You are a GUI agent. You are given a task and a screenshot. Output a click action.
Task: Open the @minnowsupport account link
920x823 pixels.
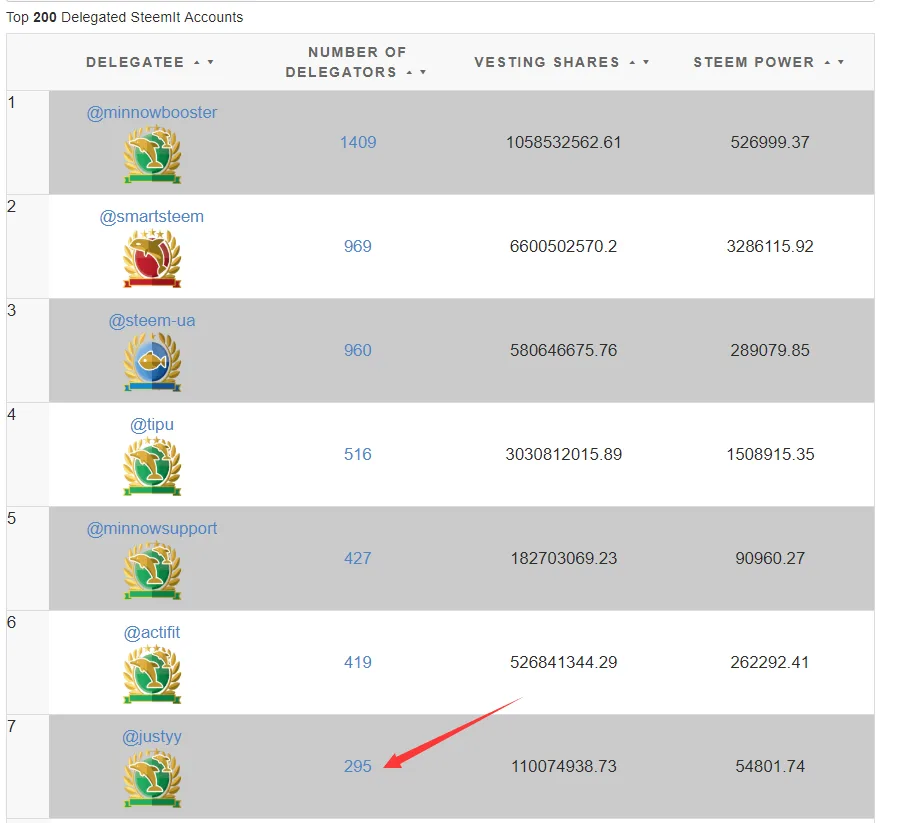click(x=152, y=528)
